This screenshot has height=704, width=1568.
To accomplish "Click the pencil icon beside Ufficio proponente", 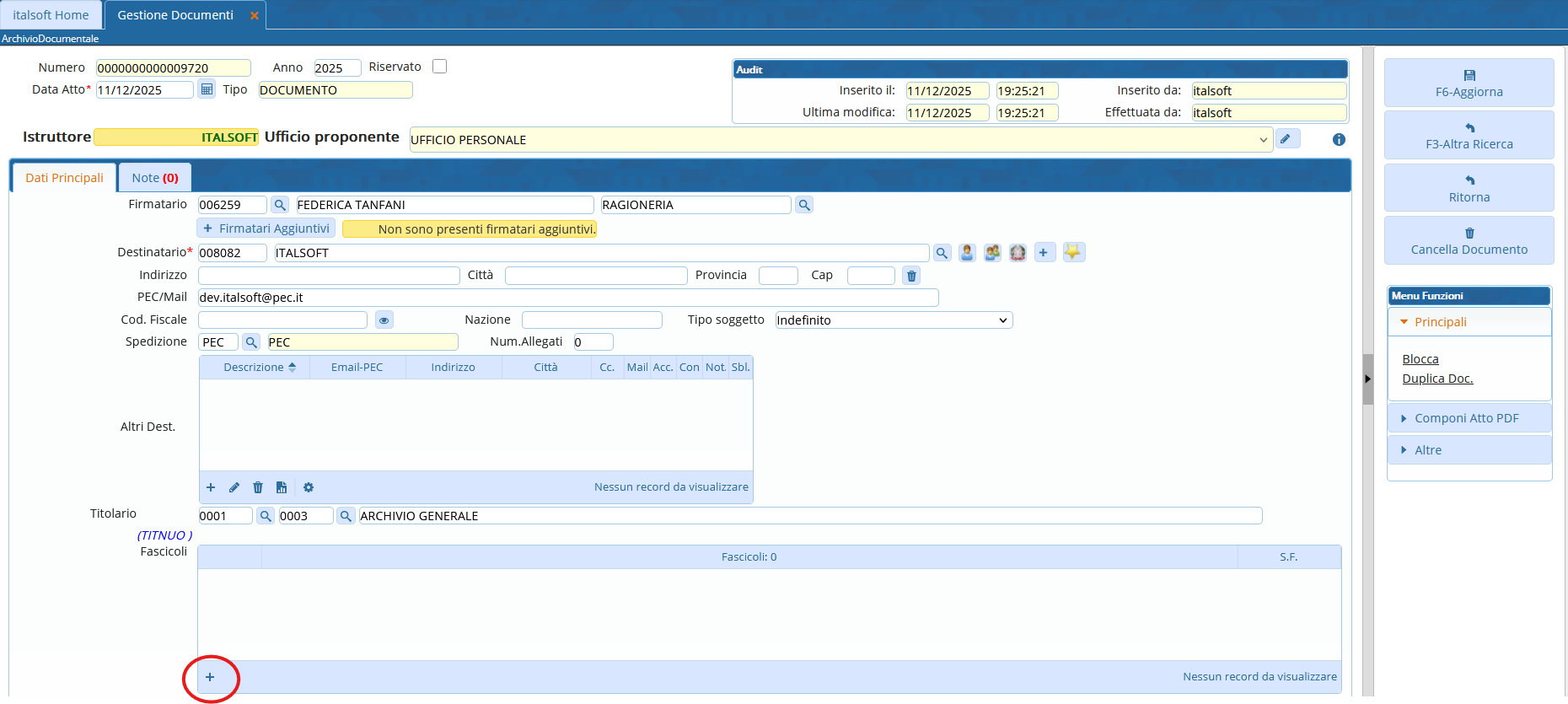I will click(x=1286, y=139).
